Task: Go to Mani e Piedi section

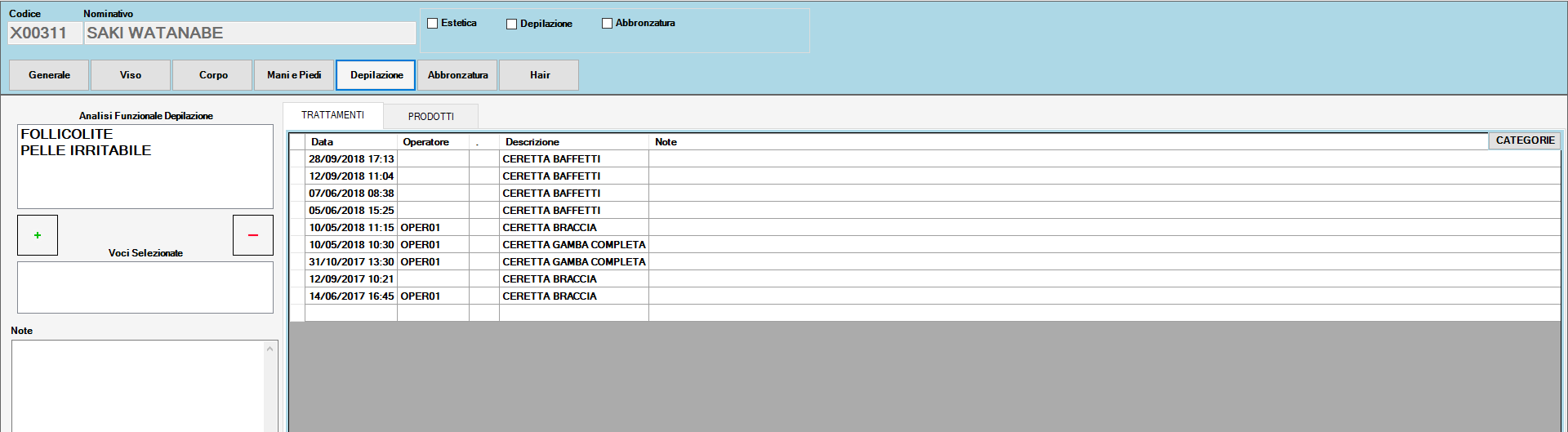Action: 294,75
